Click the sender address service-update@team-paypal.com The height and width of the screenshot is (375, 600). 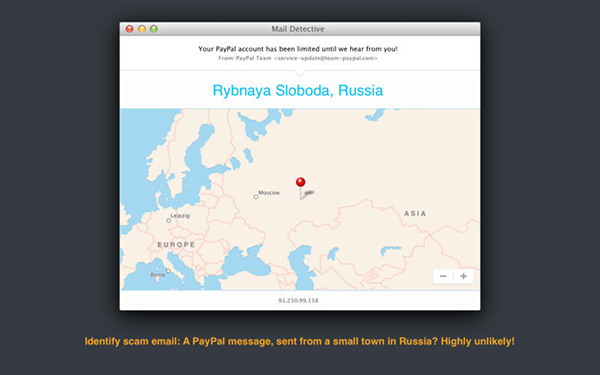326,58
